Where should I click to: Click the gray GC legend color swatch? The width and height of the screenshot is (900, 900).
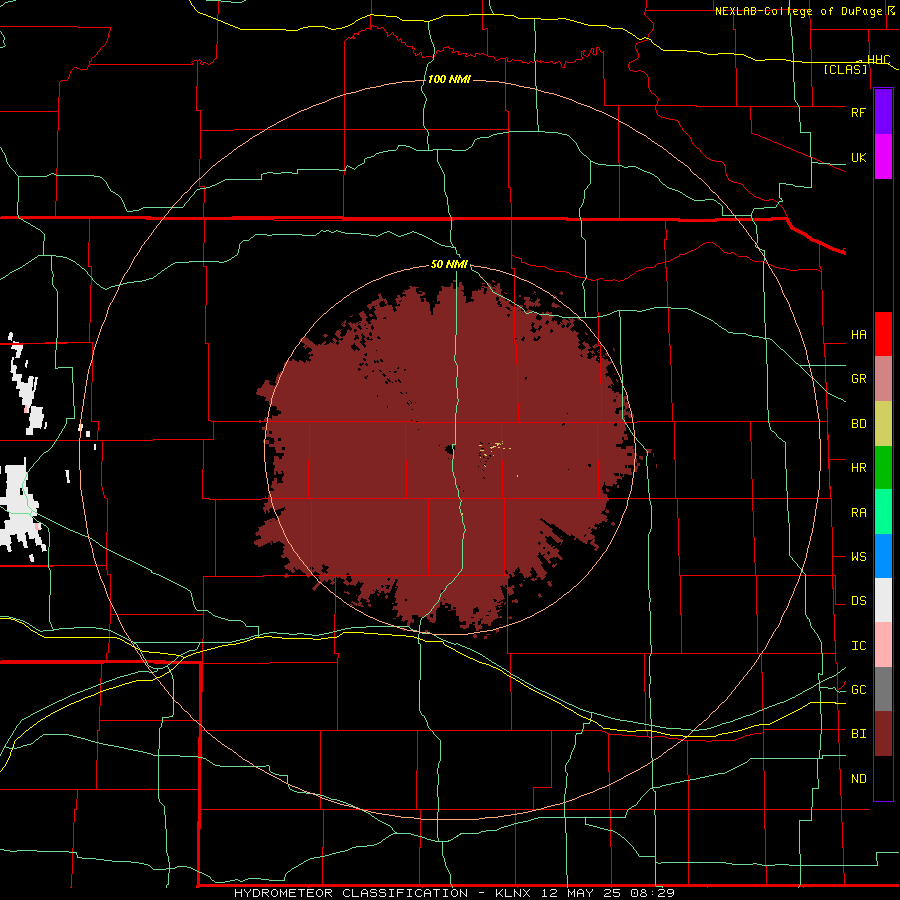(883, 689)
